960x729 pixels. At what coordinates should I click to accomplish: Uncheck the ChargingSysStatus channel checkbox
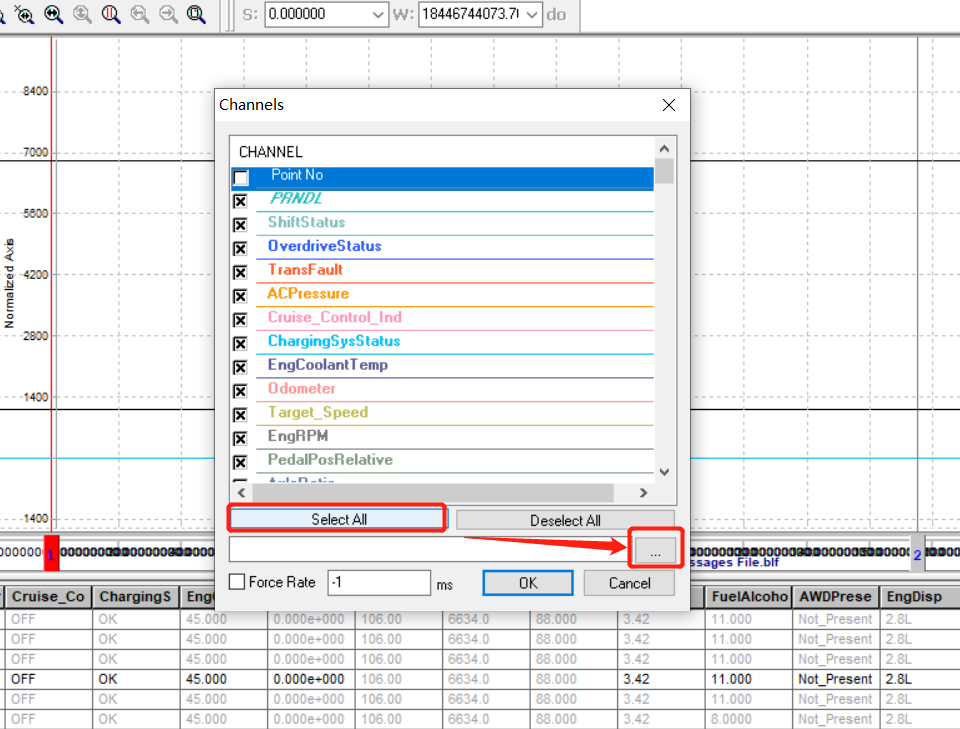click(x=240, y=344)
